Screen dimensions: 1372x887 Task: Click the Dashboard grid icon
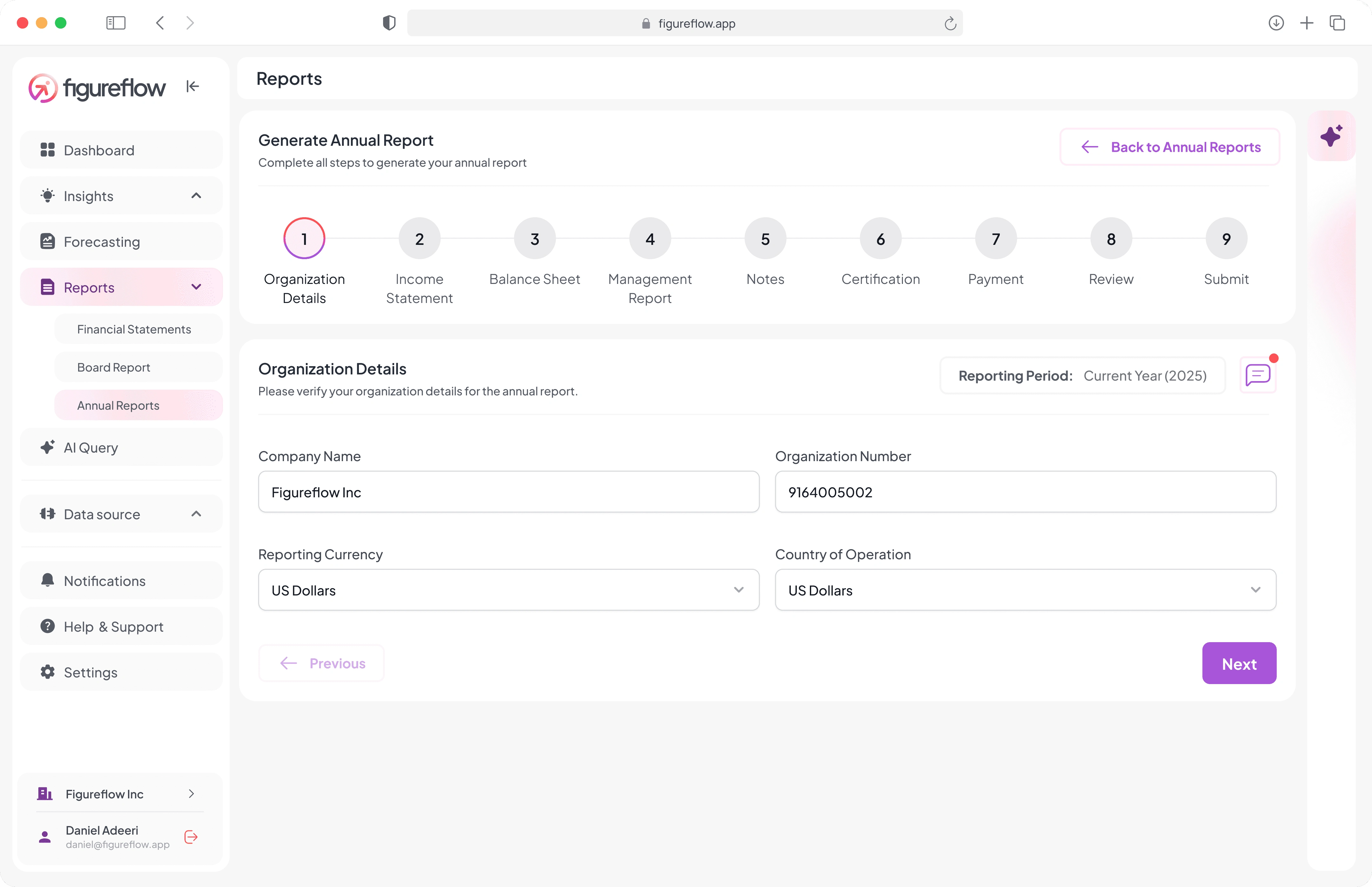(x=48, y=150)
